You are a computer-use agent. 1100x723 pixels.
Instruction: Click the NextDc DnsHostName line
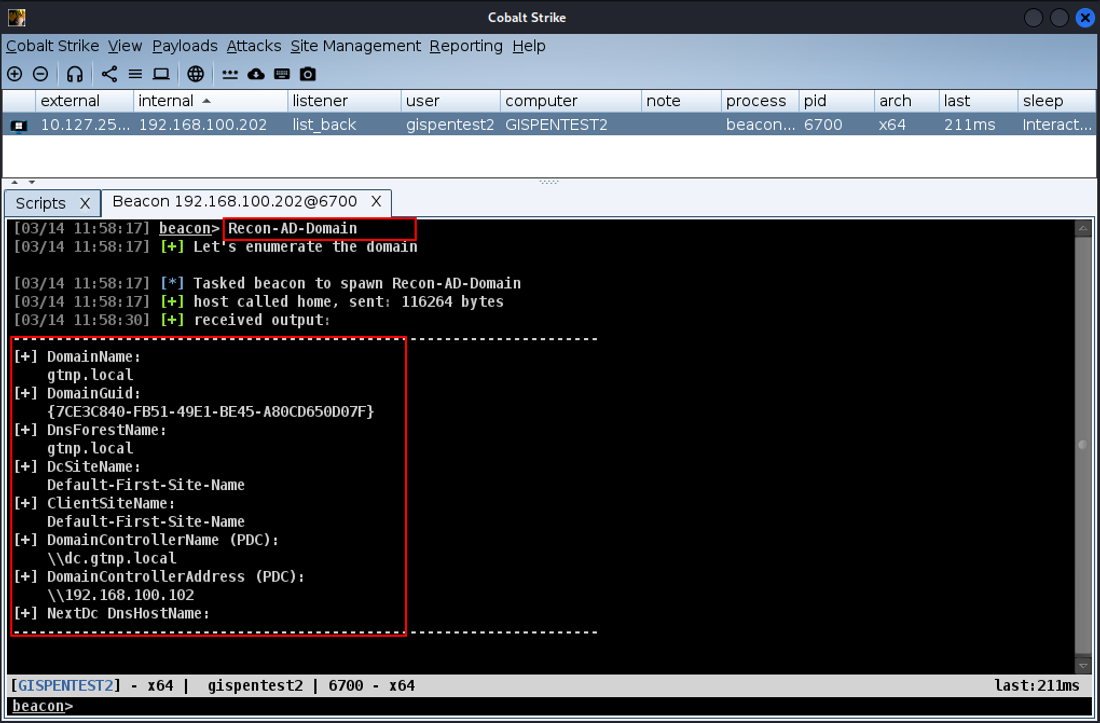point(112,613)
